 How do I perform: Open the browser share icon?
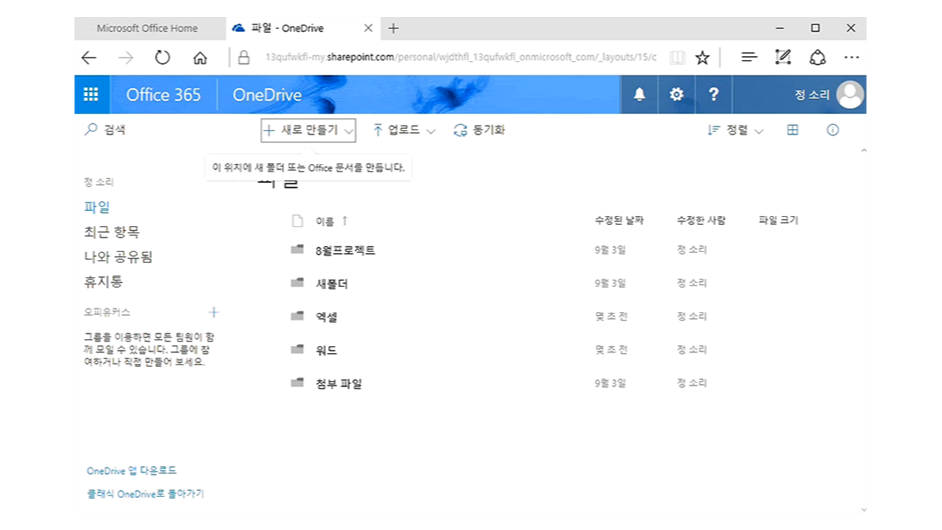[818, 58]
